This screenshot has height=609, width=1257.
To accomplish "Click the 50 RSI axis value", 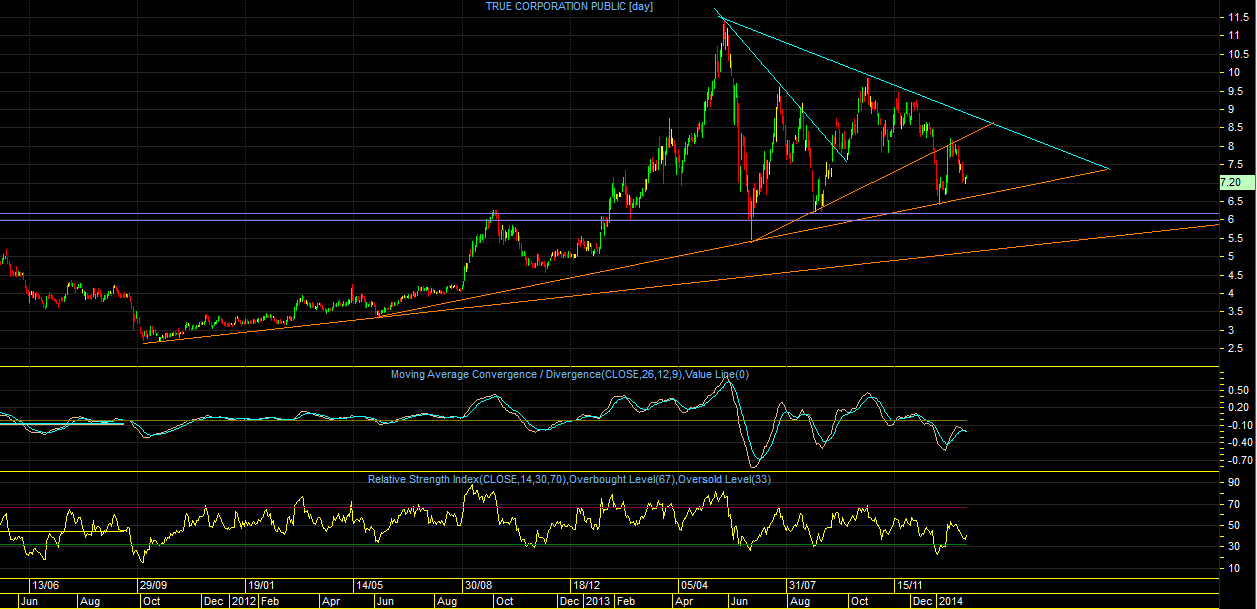I will click(x=1233, y=524).
